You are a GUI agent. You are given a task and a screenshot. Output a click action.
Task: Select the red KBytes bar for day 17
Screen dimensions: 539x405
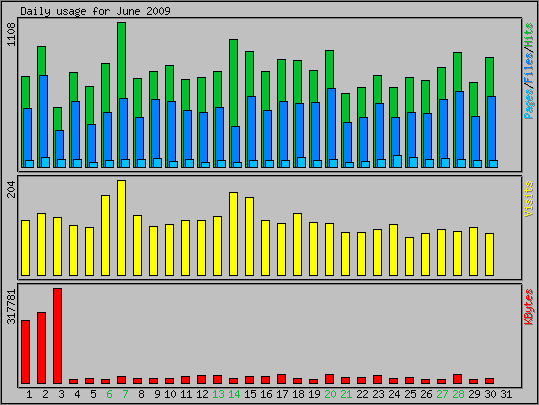click(282, 379)
